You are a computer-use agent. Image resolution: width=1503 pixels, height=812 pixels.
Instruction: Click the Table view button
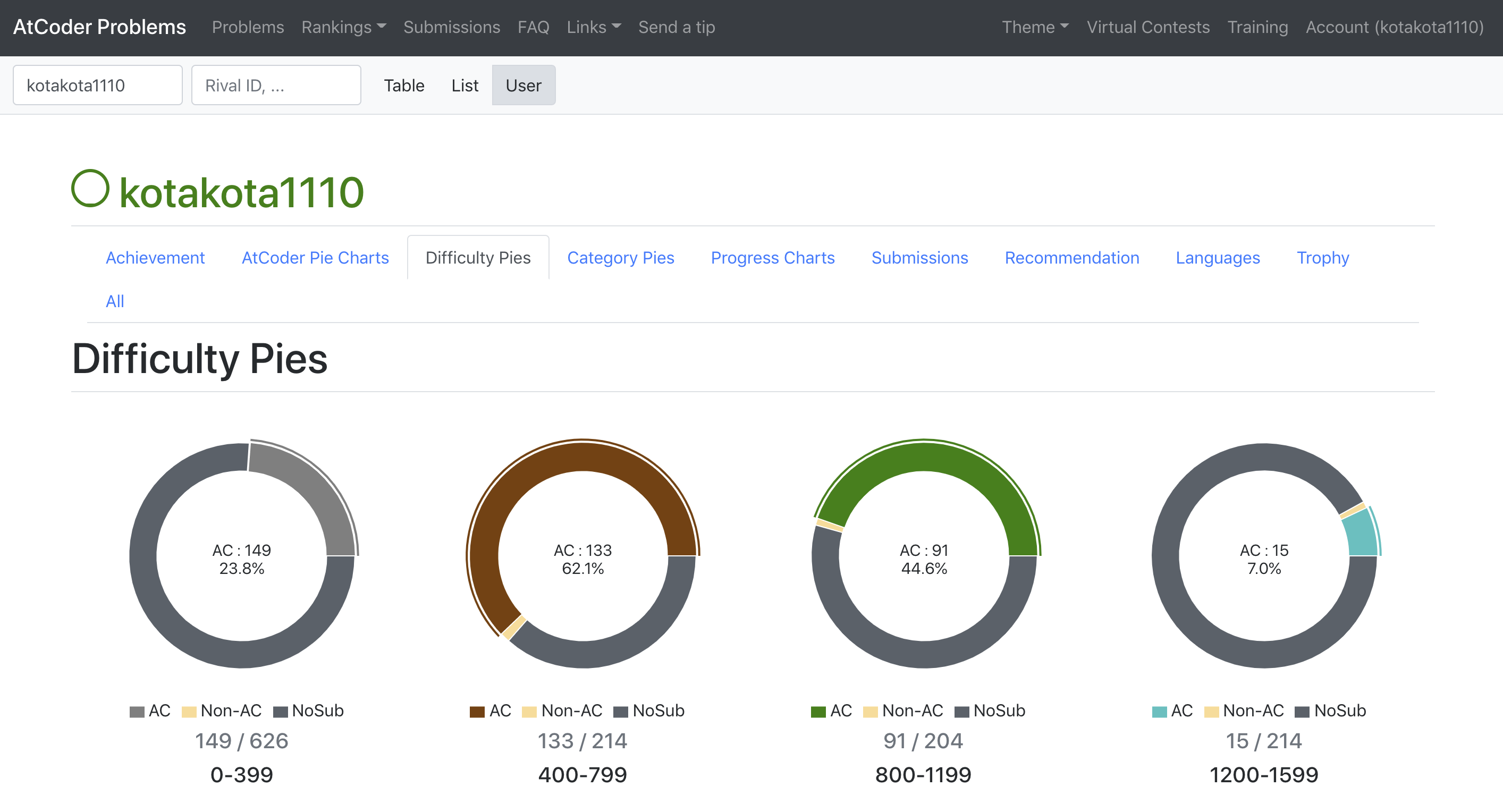tap(404, 85)
